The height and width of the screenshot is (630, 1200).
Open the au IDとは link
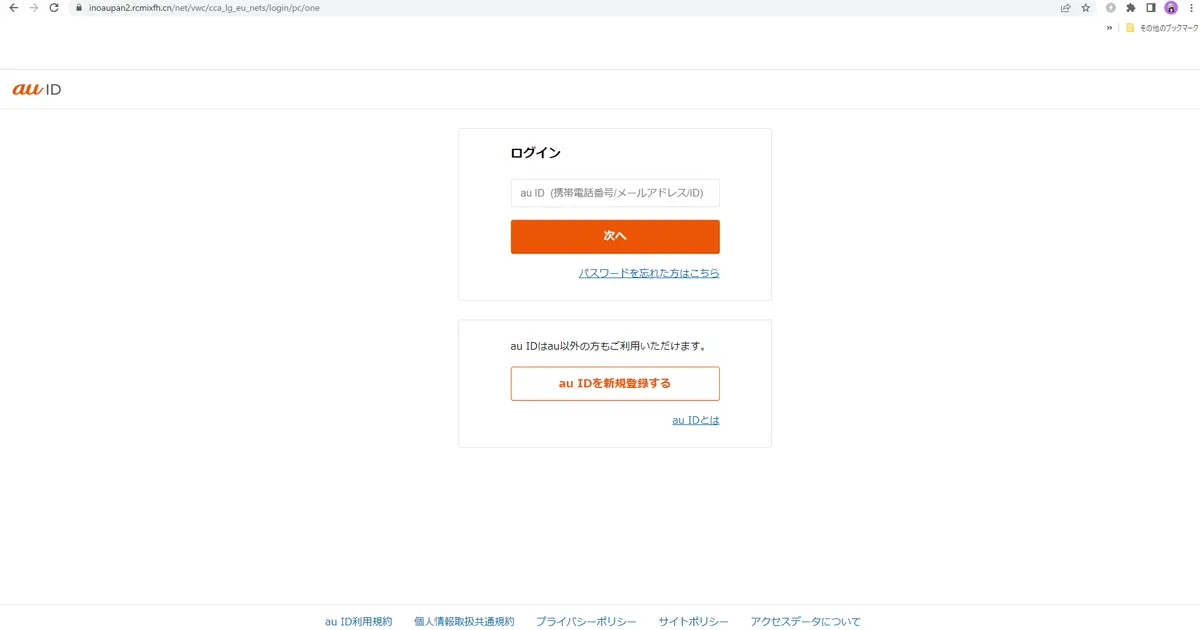point(696,420)
